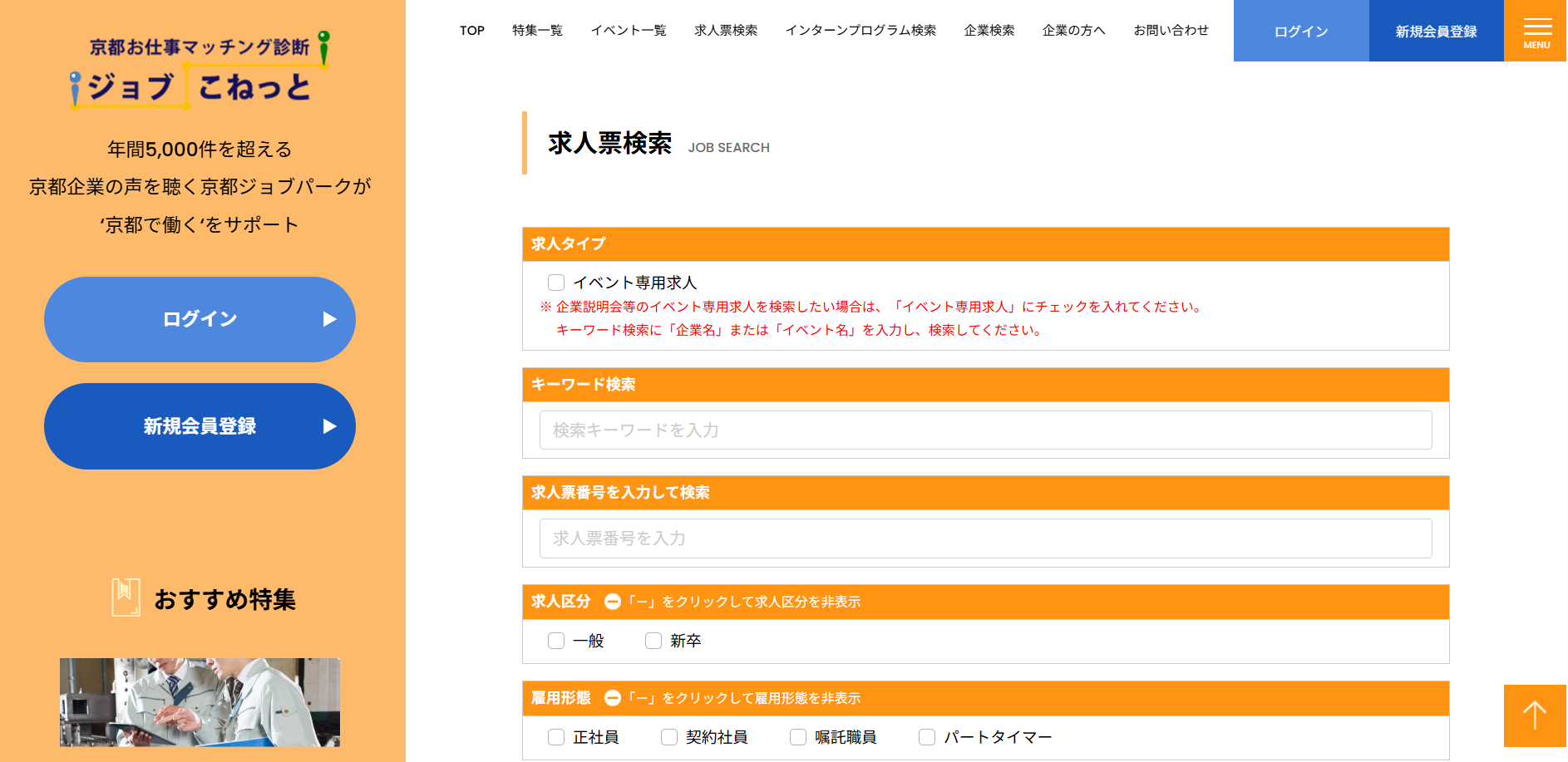Open 特集一覧 in the top navigation
Image resolution: width=1568 pixels, height=762 pixels.
pyautogui.click(x=537, y=31)
